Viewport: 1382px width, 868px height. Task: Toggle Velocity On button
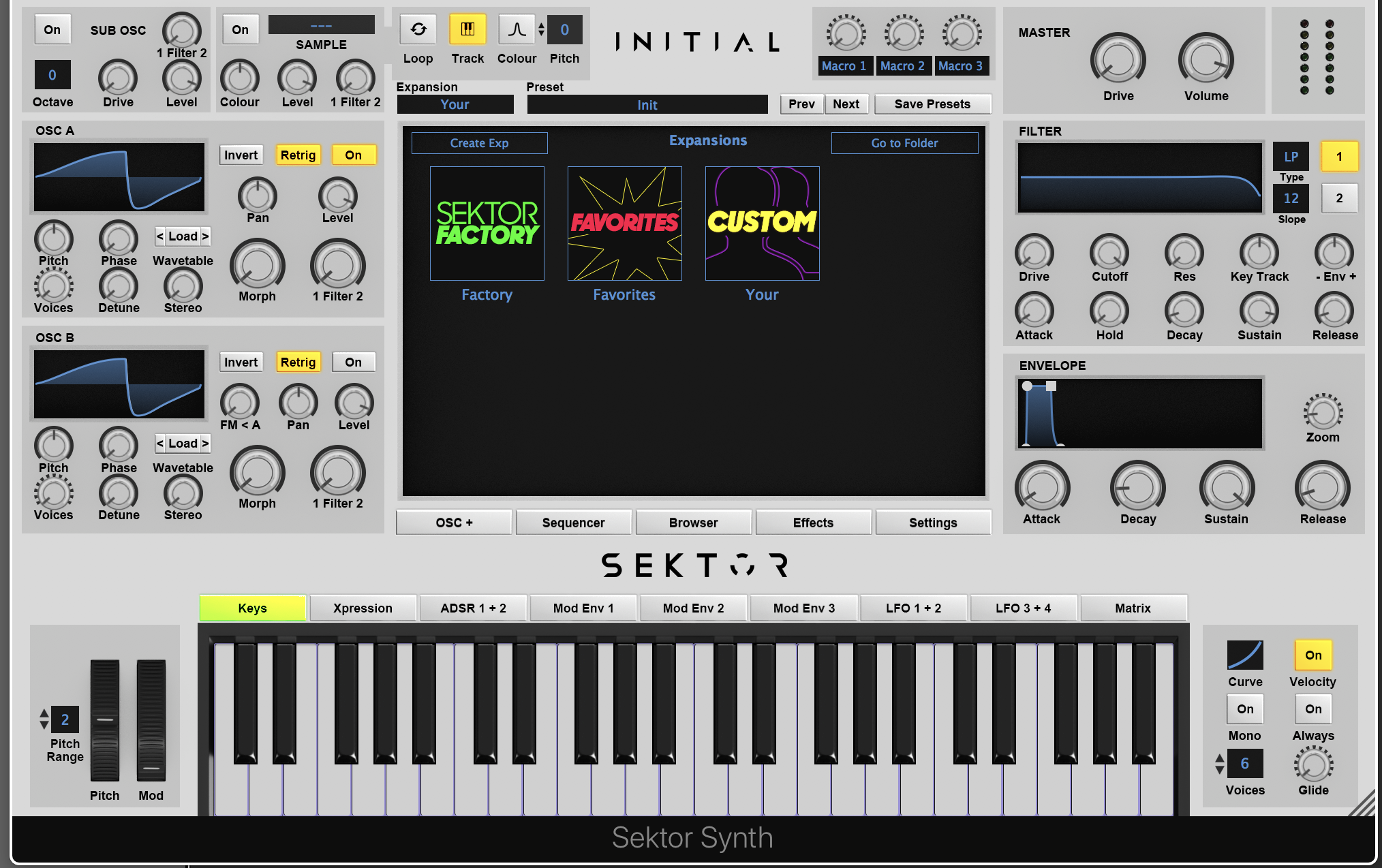(1313, 655)
